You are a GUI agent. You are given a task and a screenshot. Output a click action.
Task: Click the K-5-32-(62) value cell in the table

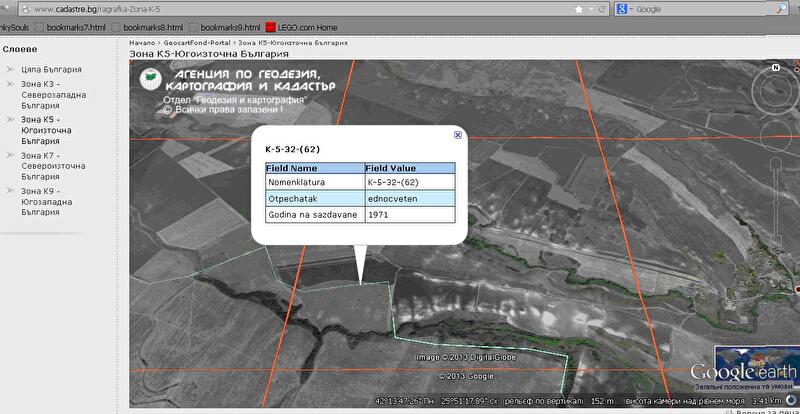click(410, 182)
